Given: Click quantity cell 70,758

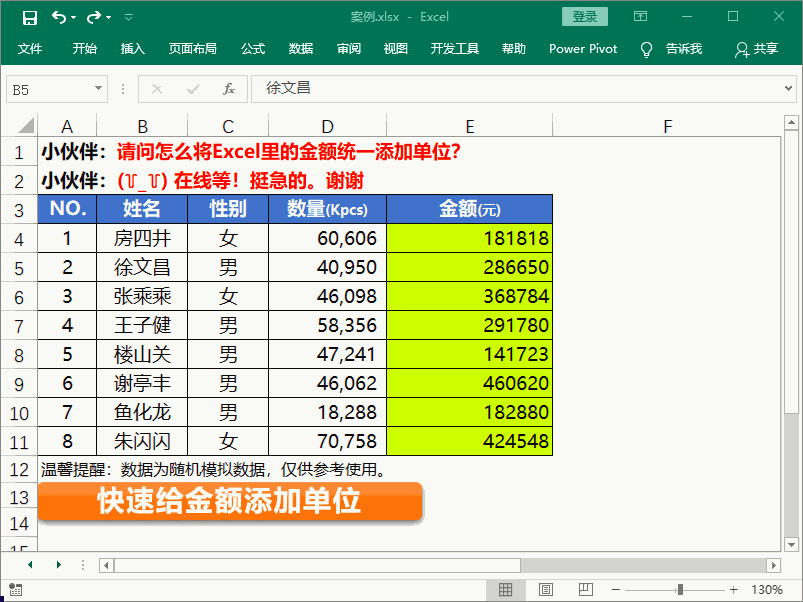Looking at the screenshot, I should click(327, 441).
